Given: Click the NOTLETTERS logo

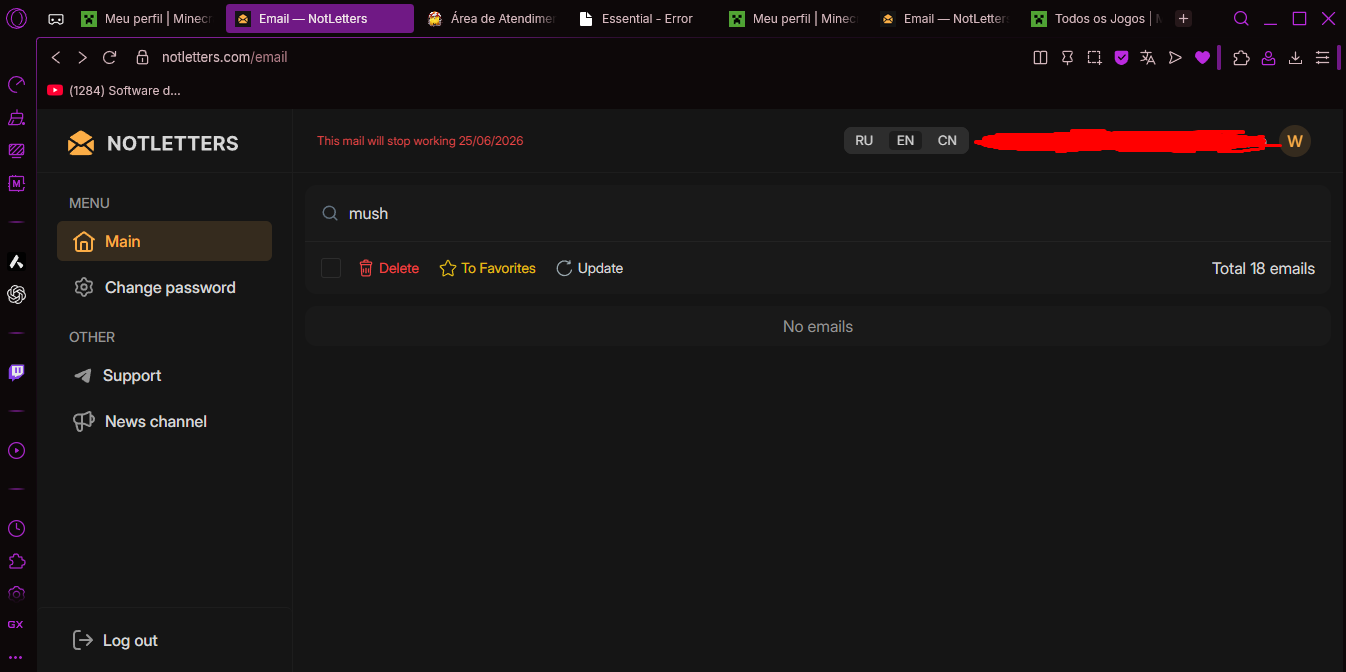Looking at the screenshot, I should [x=153, y=143].
